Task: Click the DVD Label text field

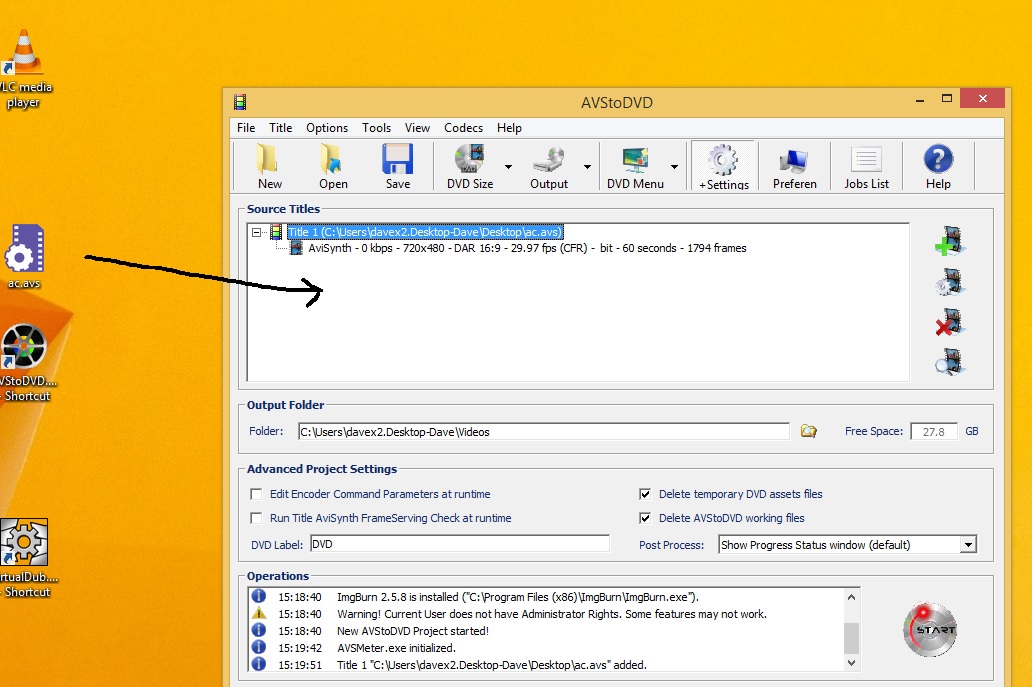Action: point(459,544)
